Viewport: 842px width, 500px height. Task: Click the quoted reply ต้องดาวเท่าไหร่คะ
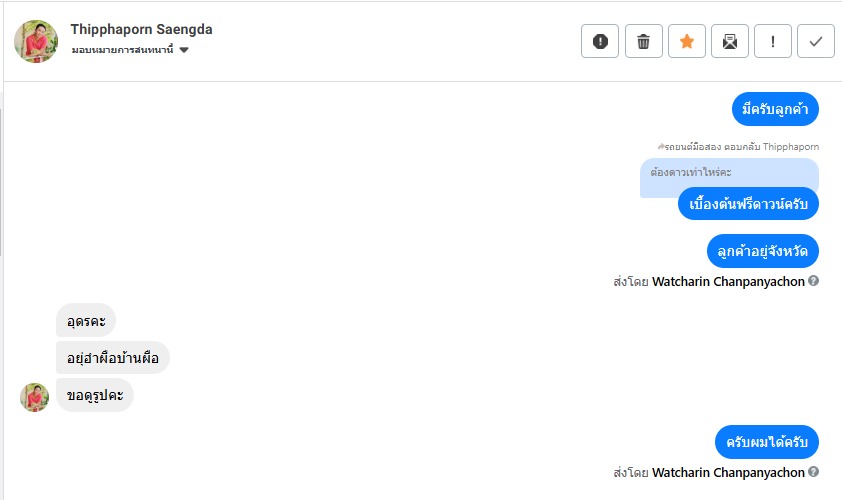691,172
